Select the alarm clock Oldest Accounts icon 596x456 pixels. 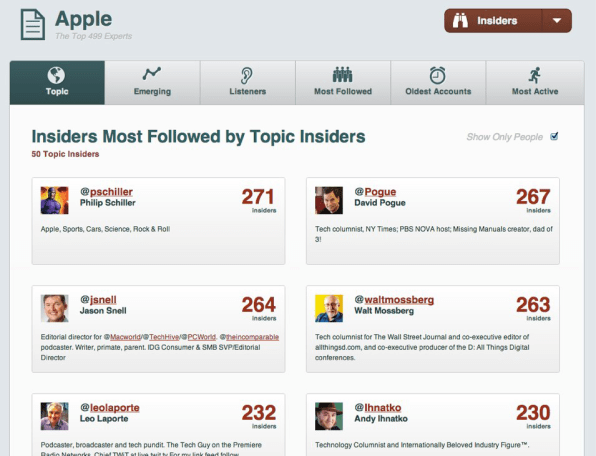(x=437, y=75)
